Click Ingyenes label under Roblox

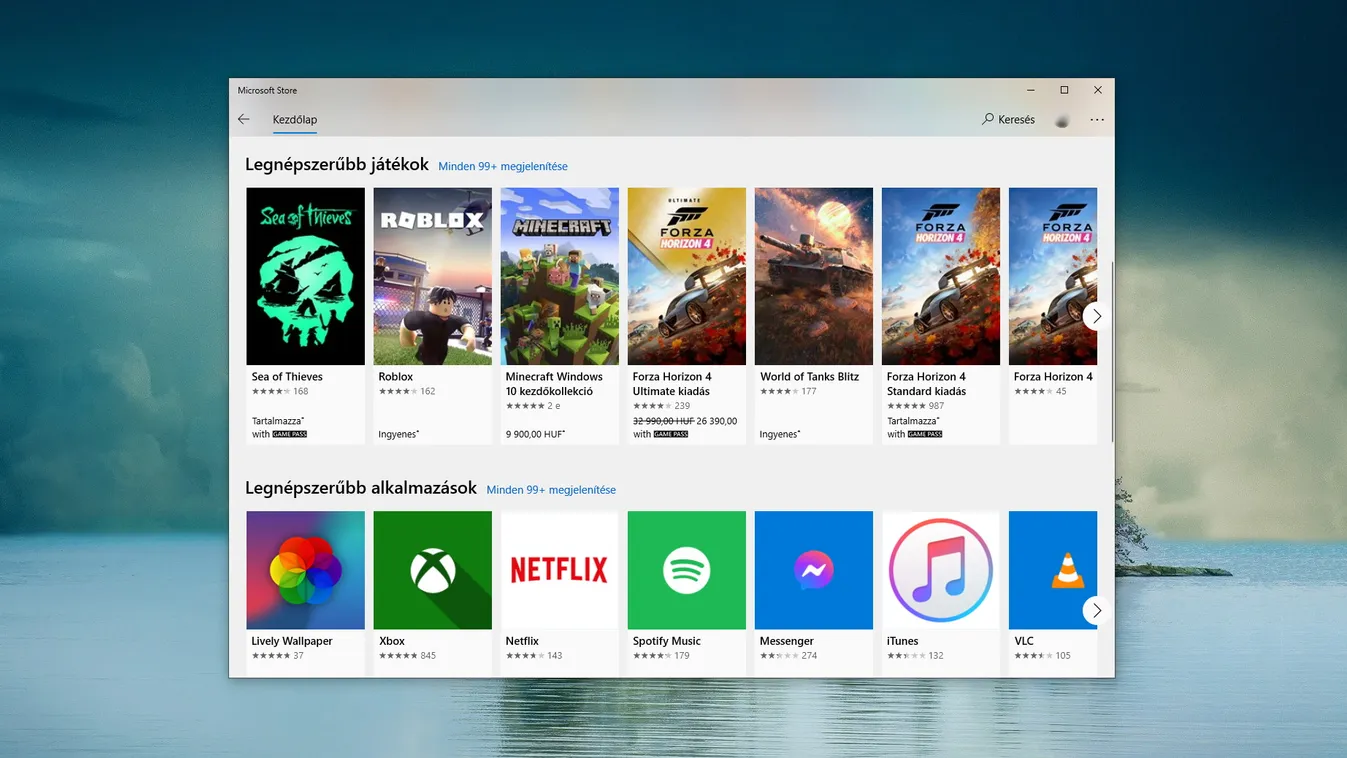point(399,435)
